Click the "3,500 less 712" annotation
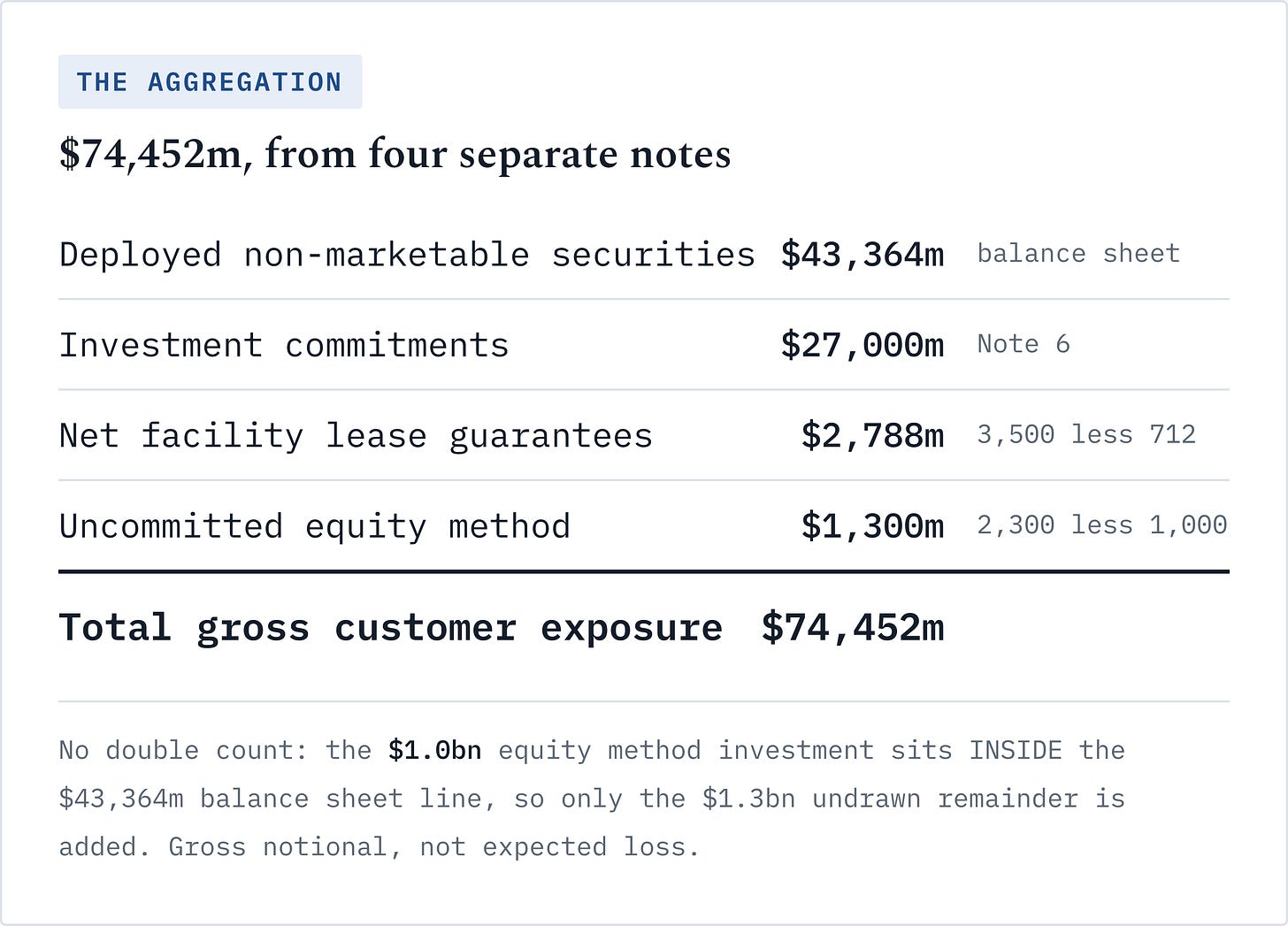Image resolution: width=1288 pixels, height=926 pixels. click(1086, 434)
